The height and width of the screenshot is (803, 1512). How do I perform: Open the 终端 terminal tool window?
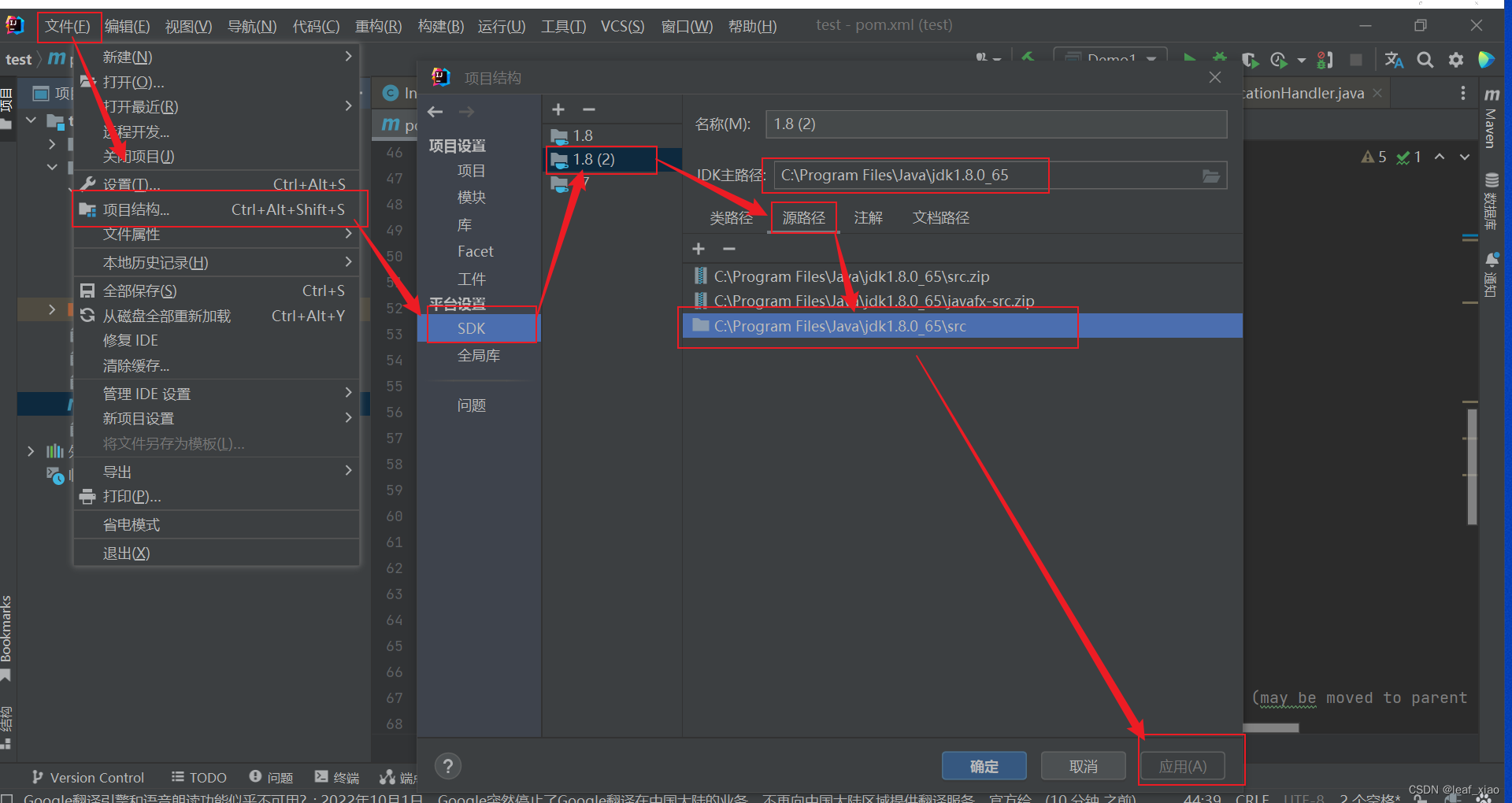click(x=337, y=777)
